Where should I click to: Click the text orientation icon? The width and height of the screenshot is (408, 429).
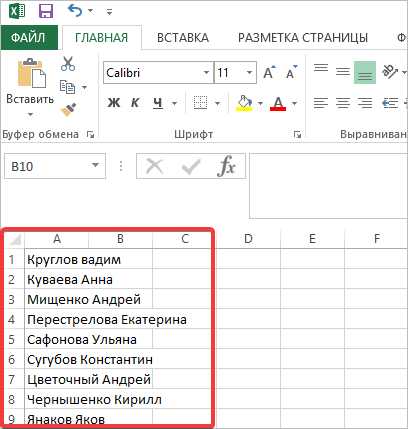[x=390, y=72]
